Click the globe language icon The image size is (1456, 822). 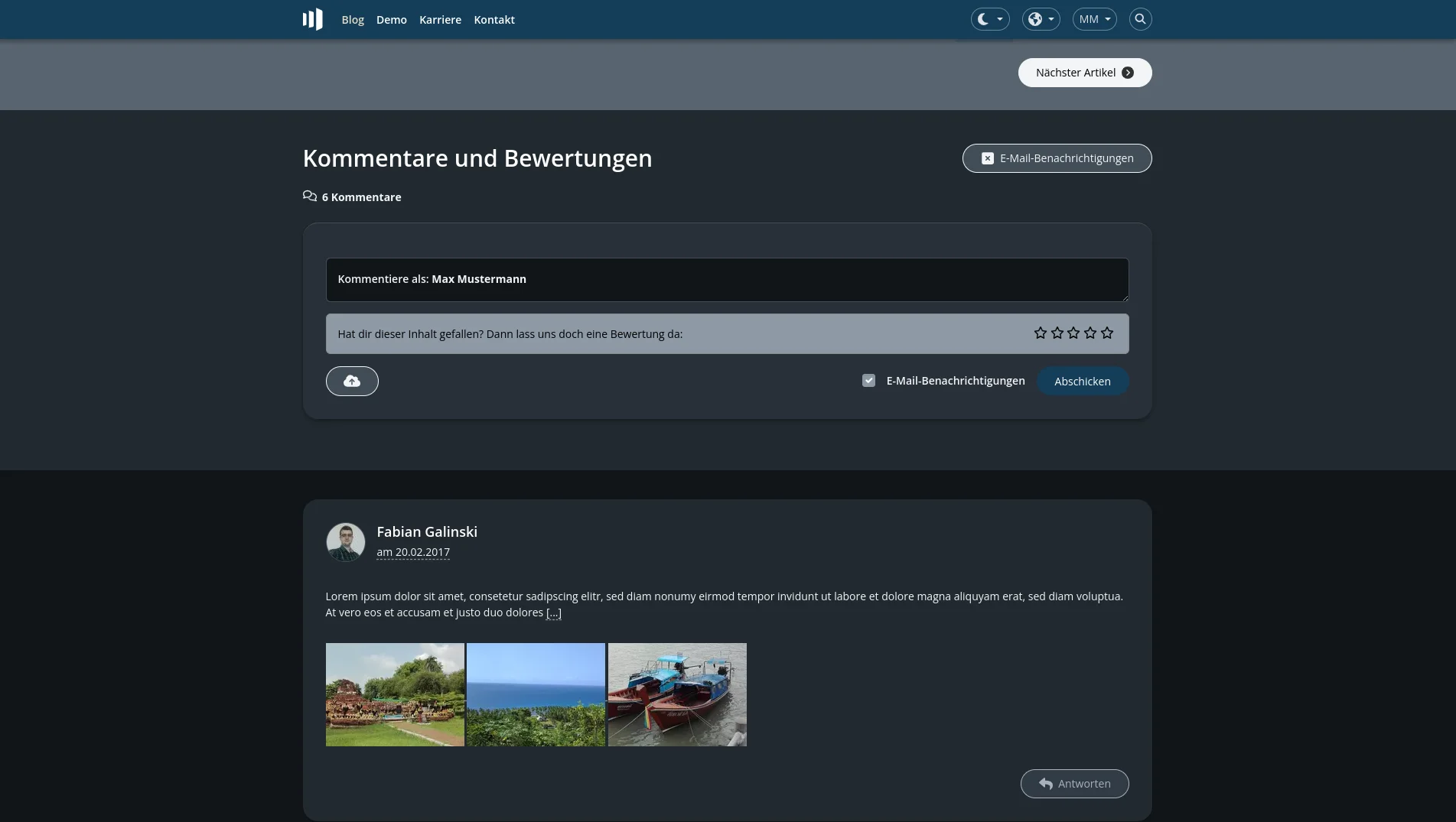pos(1034,18)
